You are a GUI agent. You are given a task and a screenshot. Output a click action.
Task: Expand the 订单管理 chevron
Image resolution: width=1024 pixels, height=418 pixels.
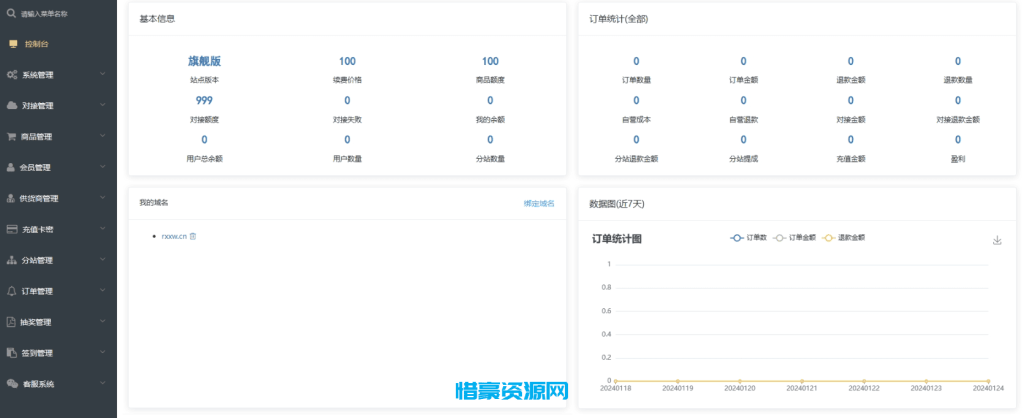tap(103, 290)
